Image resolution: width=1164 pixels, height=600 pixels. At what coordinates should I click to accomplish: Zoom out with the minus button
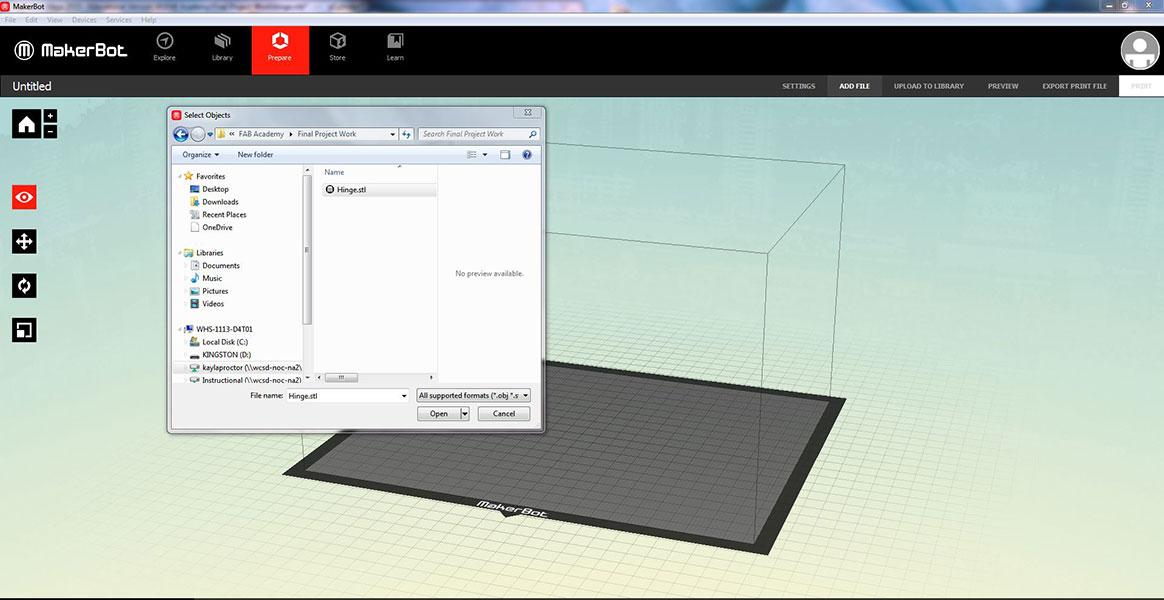click(50, 131)
